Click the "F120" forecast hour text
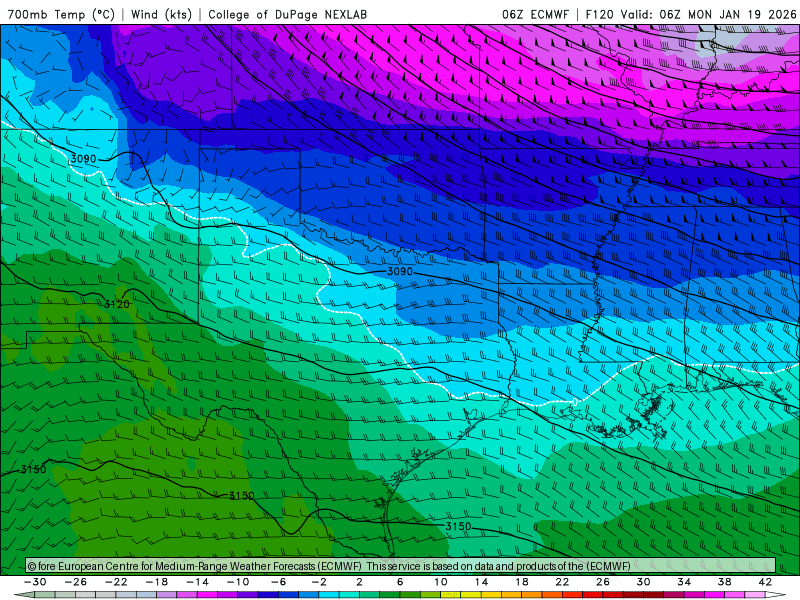Image resolution: width=800 pixels, height=600 pixels. [599, 14]
